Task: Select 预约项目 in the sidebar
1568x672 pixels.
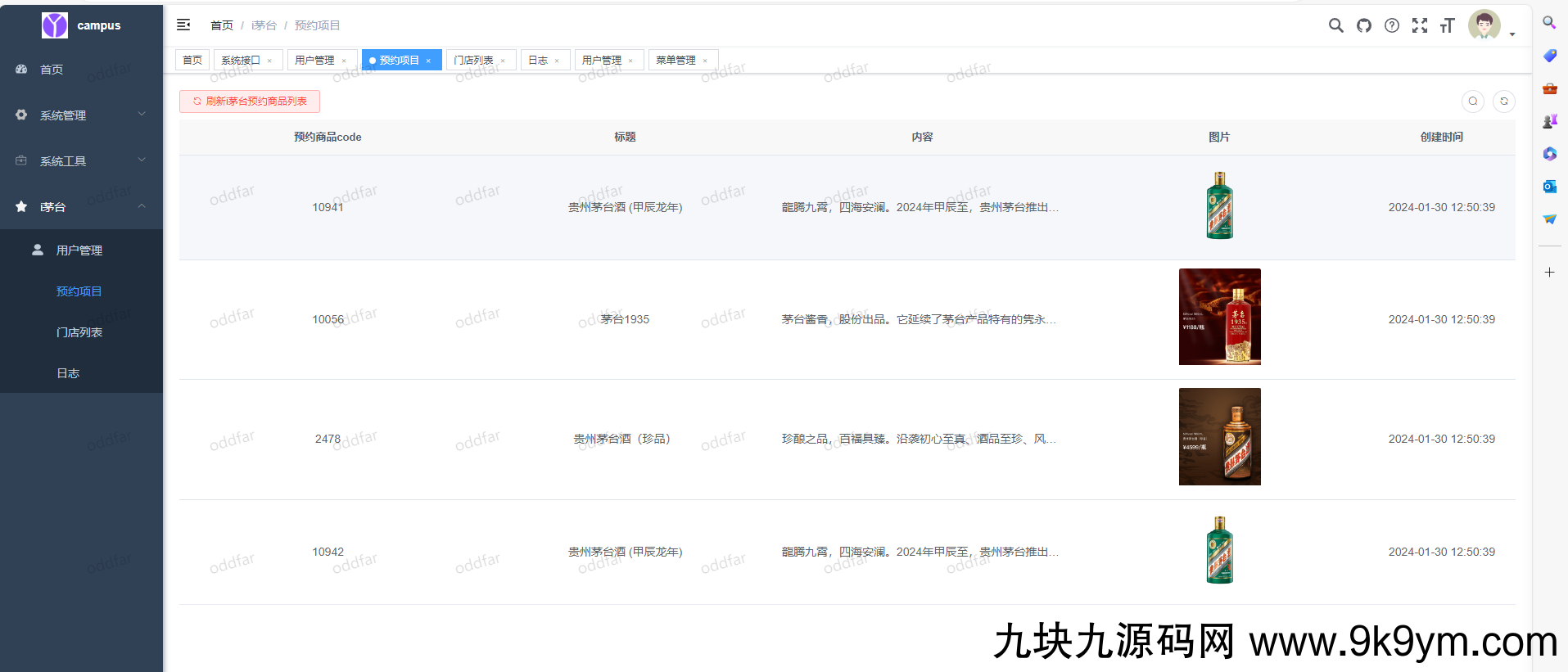Action: [81, 291]
